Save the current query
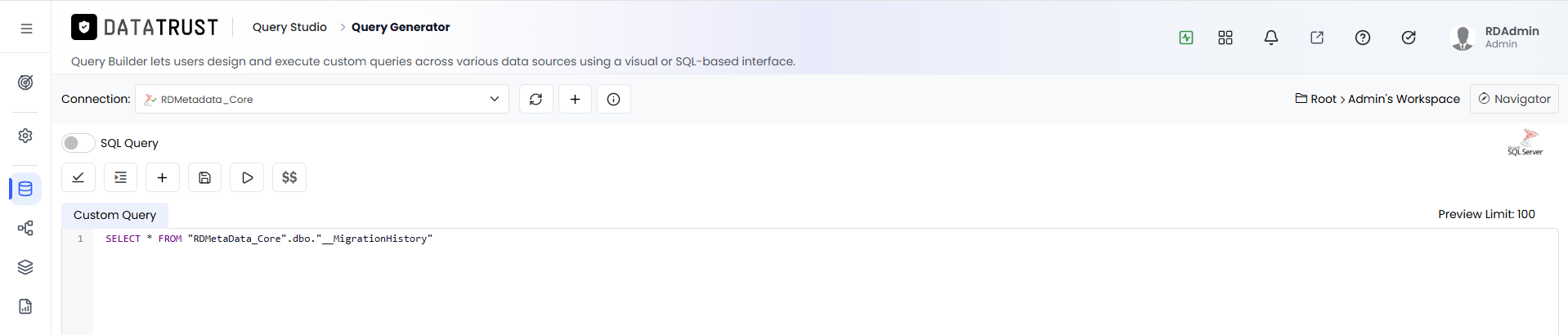The image size is (1568, 335). 205,177
